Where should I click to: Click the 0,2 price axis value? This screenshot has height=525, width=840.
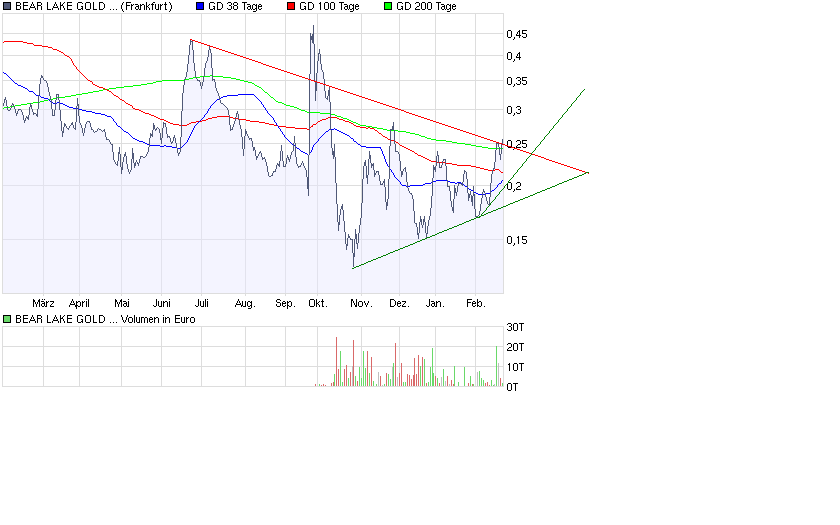(514, 186)
